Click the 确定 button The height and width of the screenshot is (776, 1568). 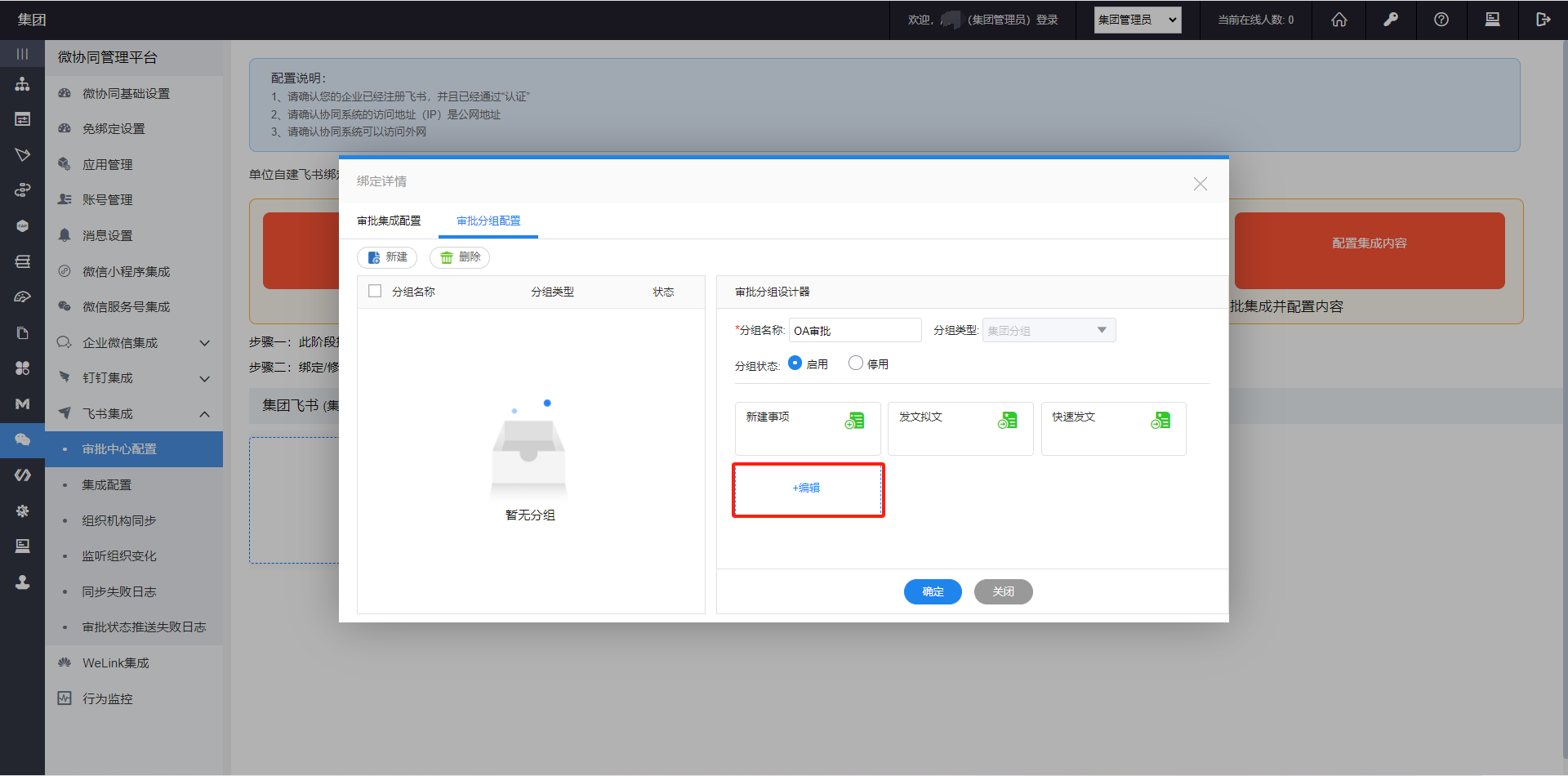point(933,591)
